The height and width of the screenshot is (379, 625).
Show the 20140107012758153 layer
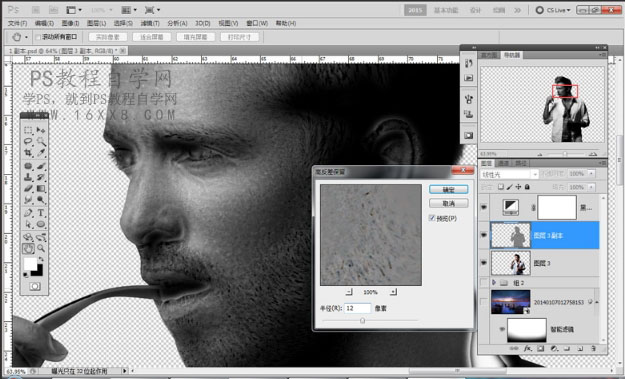484,302
